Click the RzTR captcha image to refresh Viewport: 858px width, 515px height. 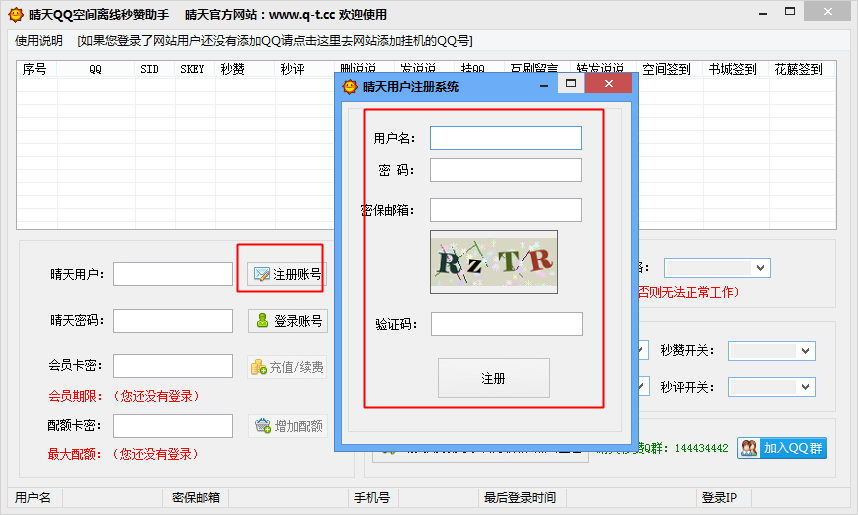pos(494,262)
